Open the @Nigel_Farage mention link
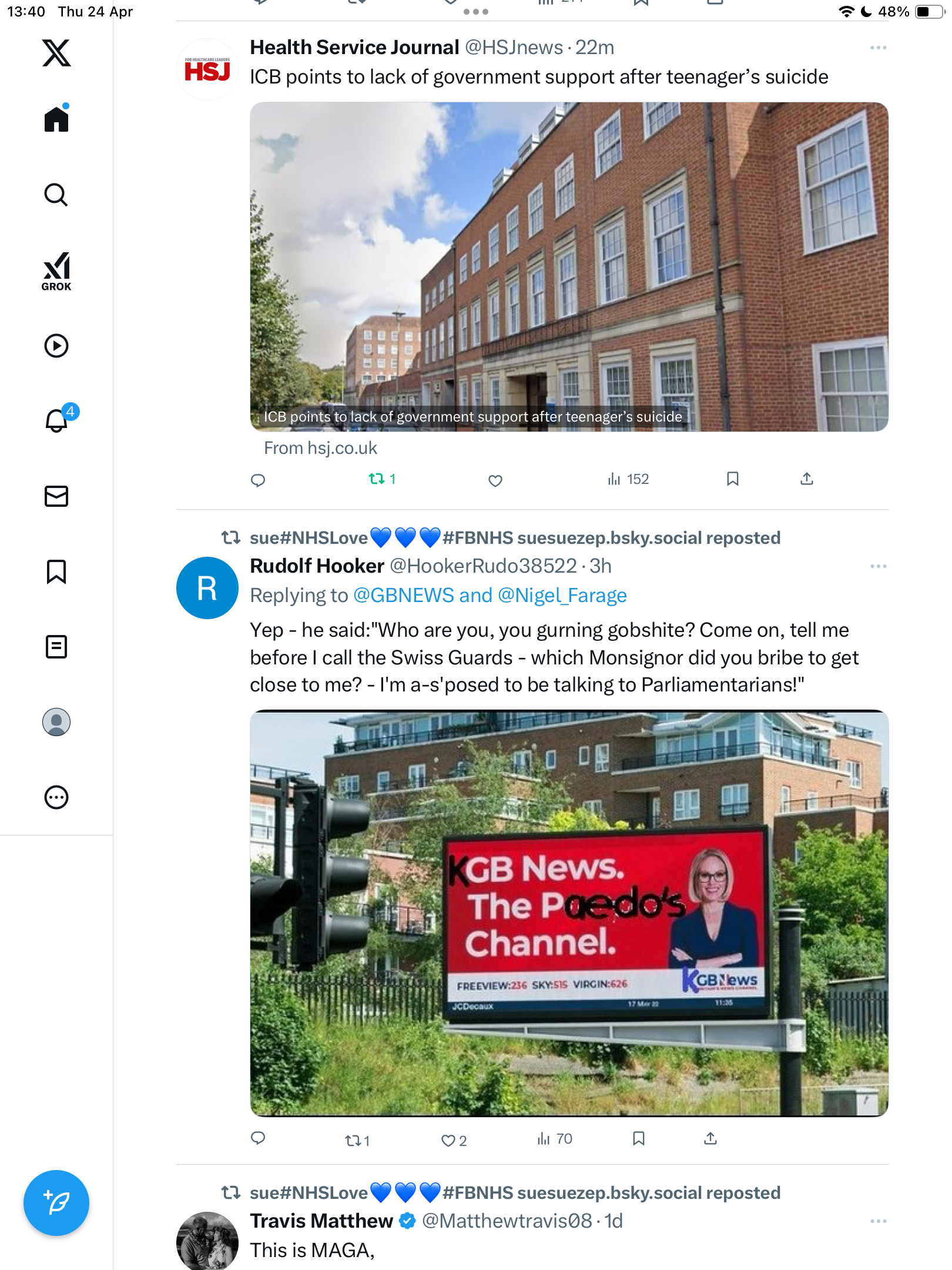The image size is (952, 1270). (562, 596)
